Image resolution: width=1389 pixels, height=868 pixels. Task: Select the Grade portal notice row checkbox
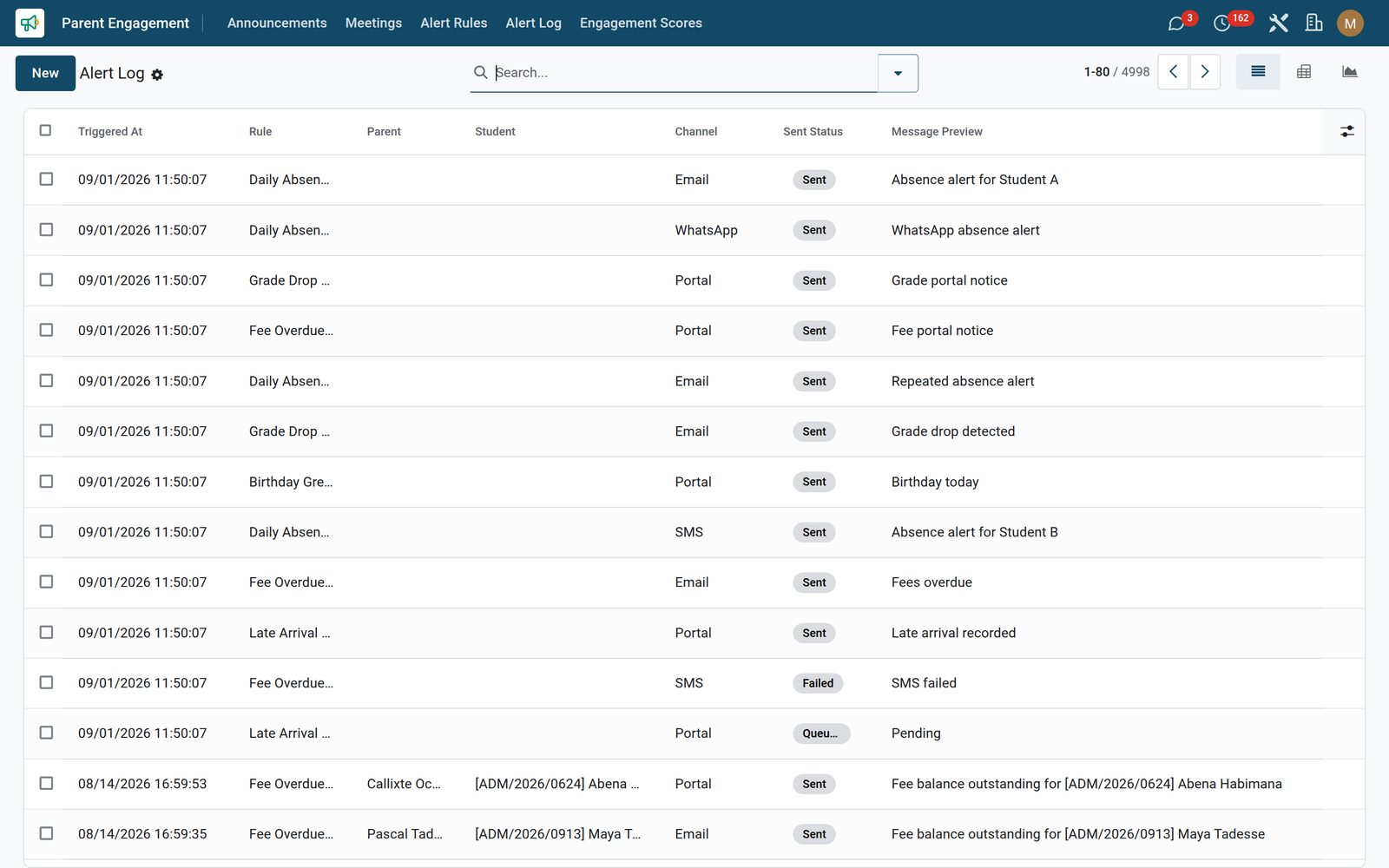coord(46,279)
